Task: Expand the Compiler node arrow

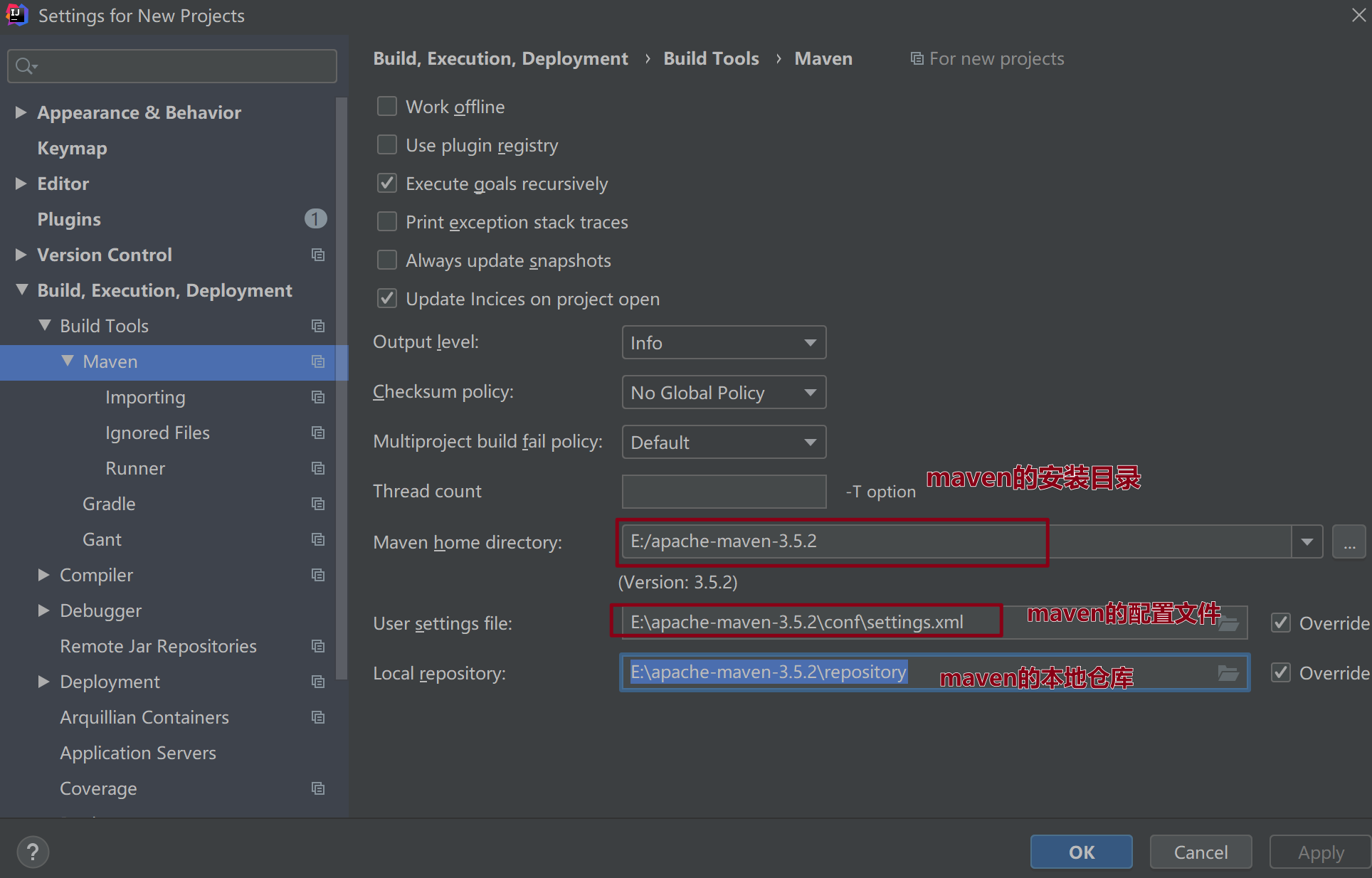Action: point(43,575)
